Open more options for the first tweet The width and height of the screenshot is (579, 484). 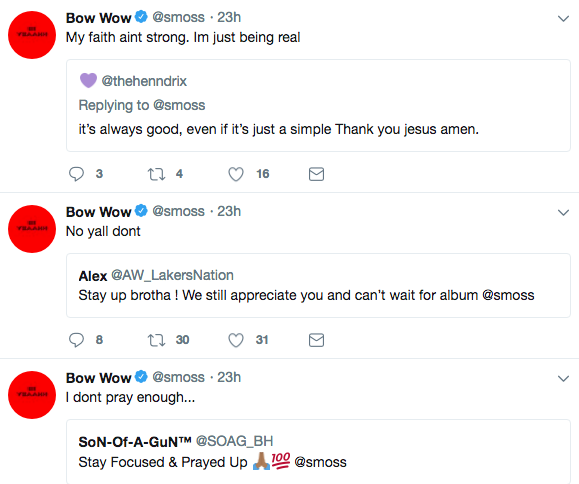[563, 18]
